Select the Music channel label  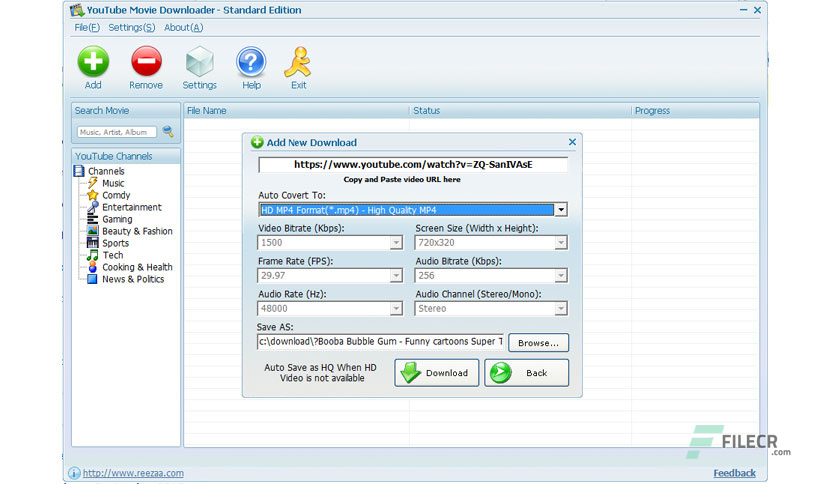pyautogui.click(x=113, y=183)
